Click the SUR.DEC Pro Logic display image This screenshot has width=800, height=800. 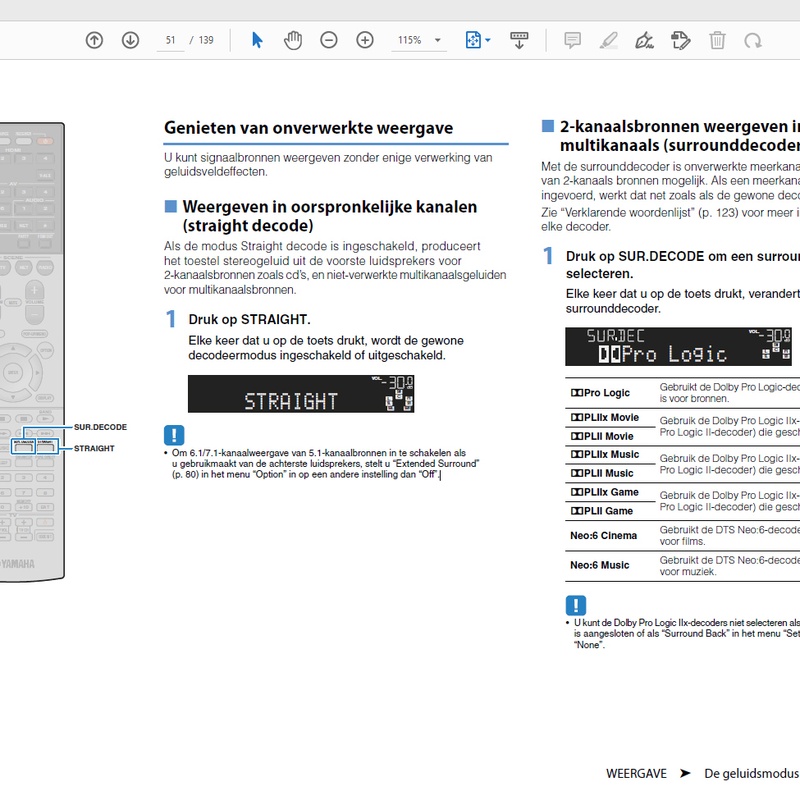[x=679, y=346]
